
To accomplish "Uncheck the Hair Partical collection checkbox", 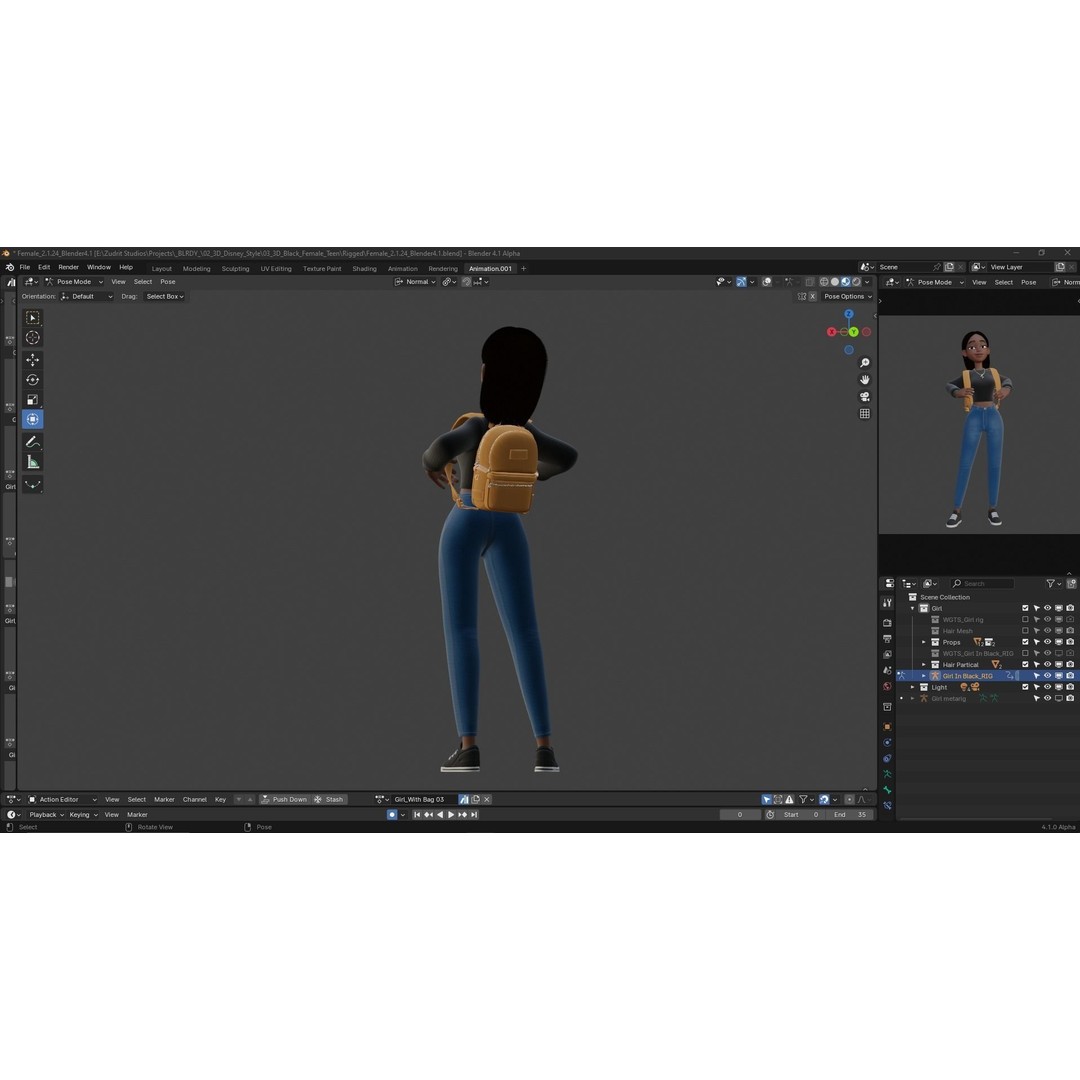I will point(1025,665).
